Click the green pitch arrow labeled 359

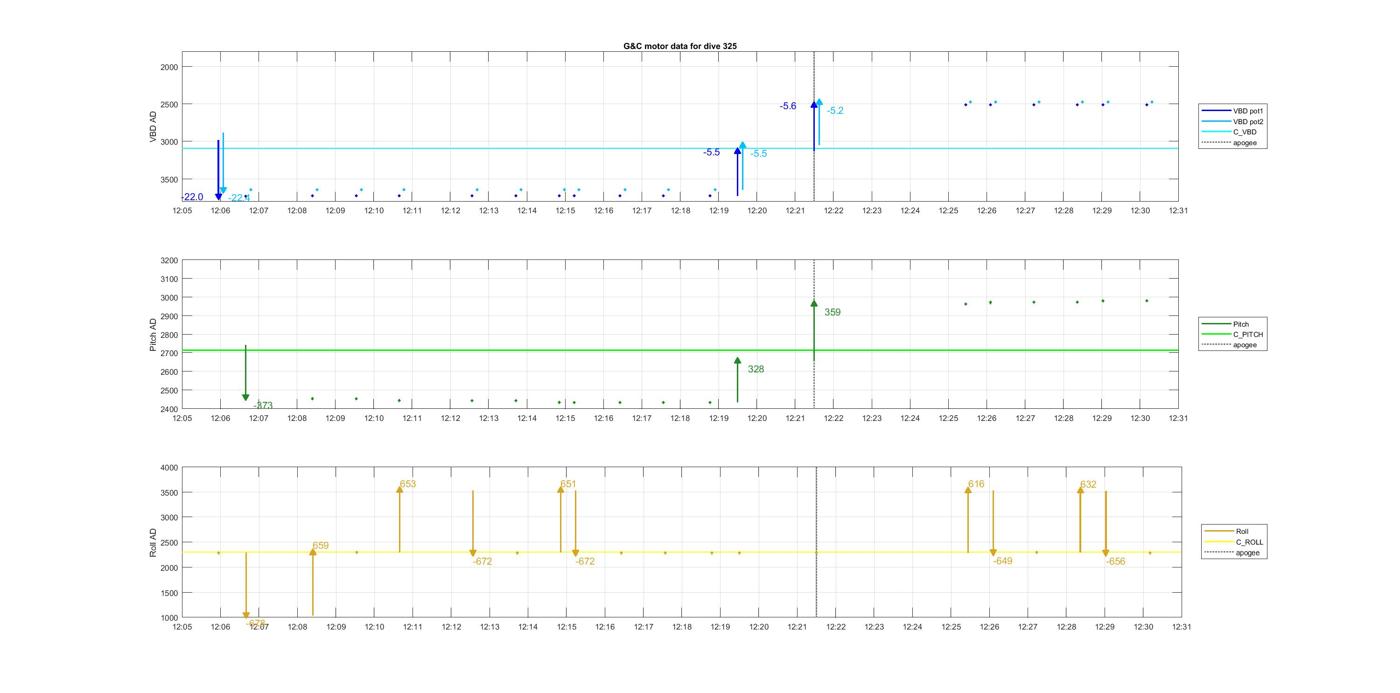814,330
